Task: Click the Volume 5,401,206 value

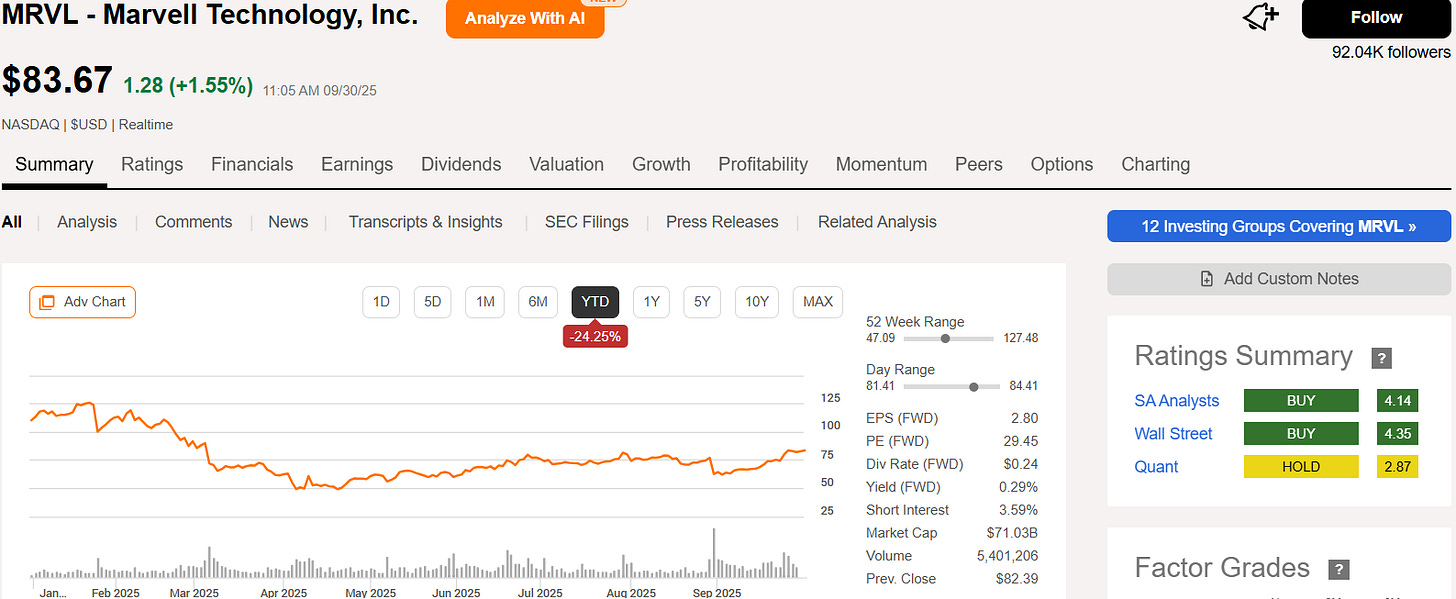Action: 1005,556
